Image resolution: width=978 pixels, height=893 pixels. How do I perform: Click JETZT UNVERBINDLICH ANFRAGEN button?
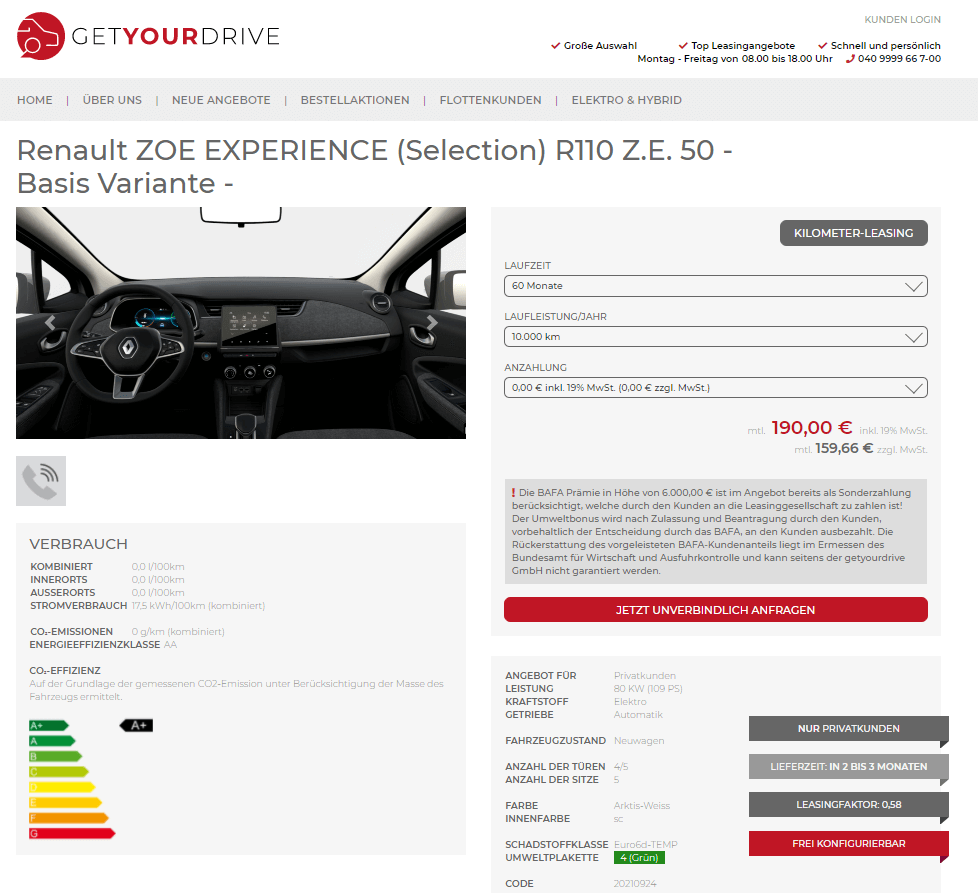(715, 610)
